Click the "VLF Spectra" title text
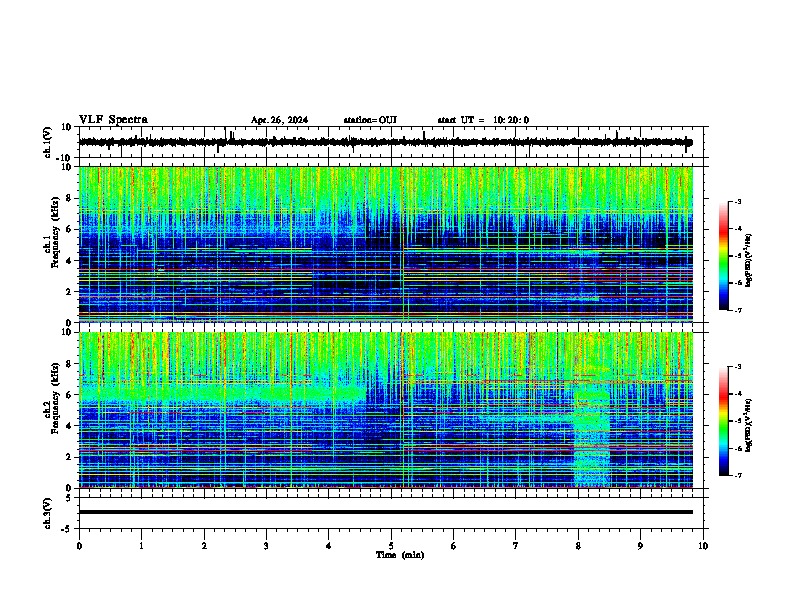 (x=113, y=120)
